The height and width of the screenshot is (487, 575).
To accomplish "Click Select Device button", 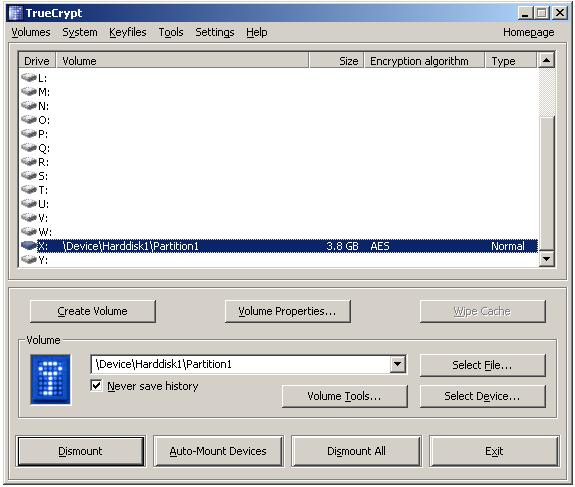I will (483, 396).
